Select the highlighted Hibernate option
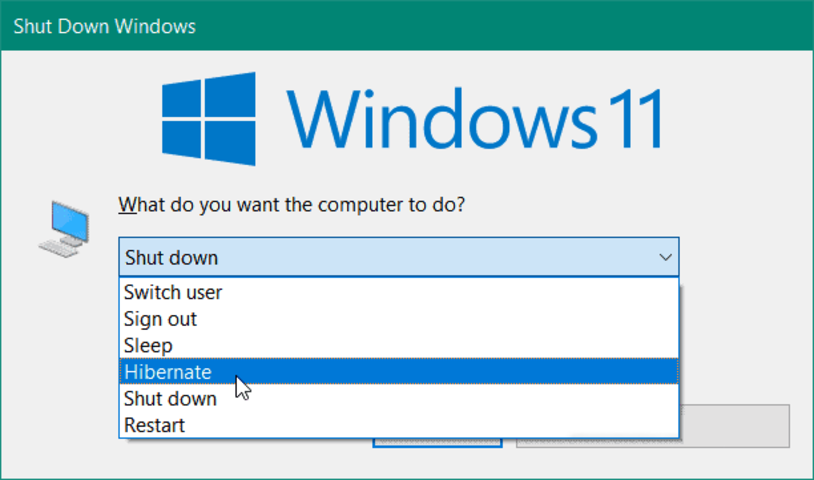814x480 pixels. (x=399, y=372)
